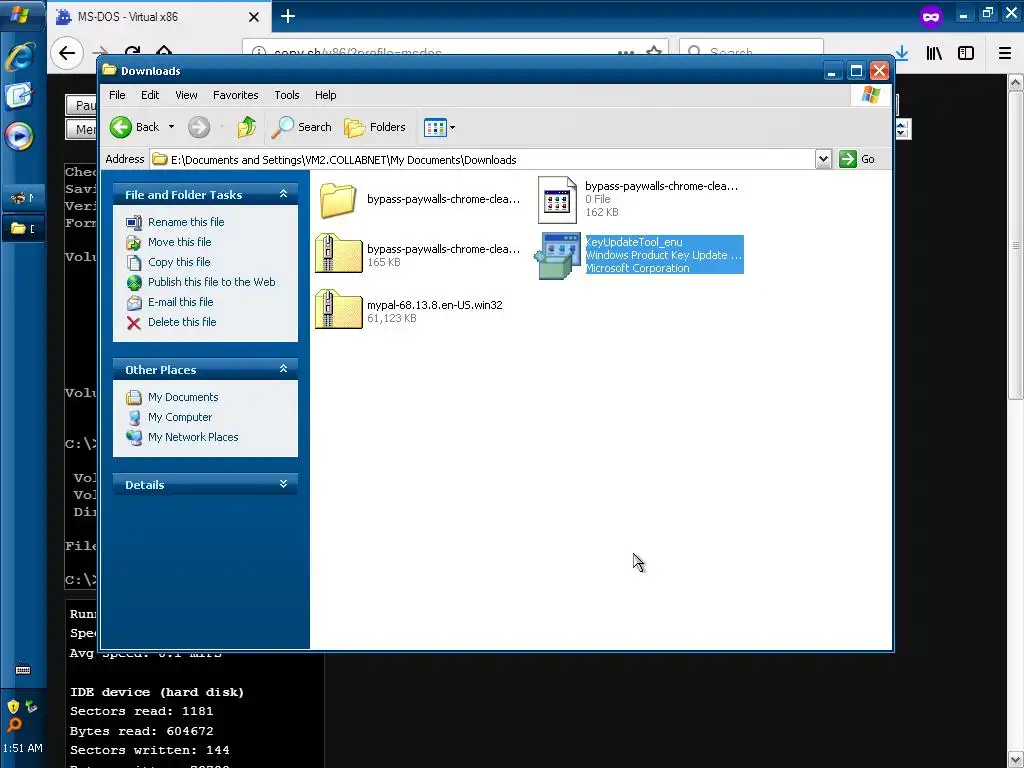Image resolution: width=1024 pixels, height=768 pixels.
Task: Go up one folder level
Action: (246, 127)
